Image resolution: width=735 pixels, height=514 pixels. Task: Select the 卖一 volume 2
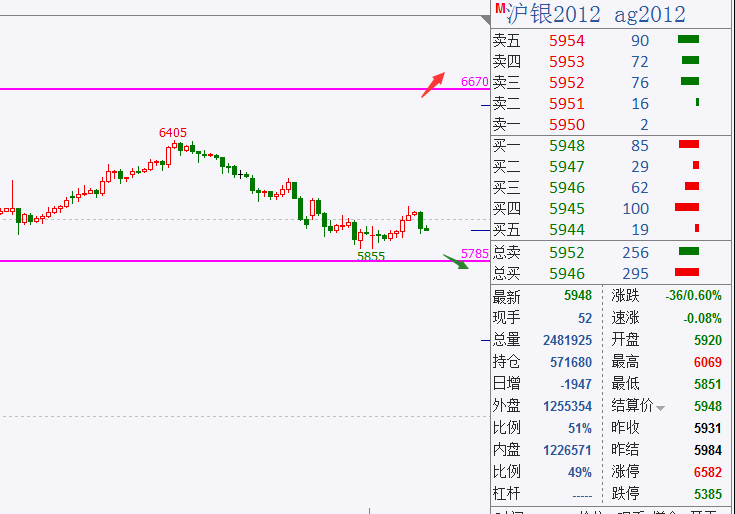click(x=645, y=125)
